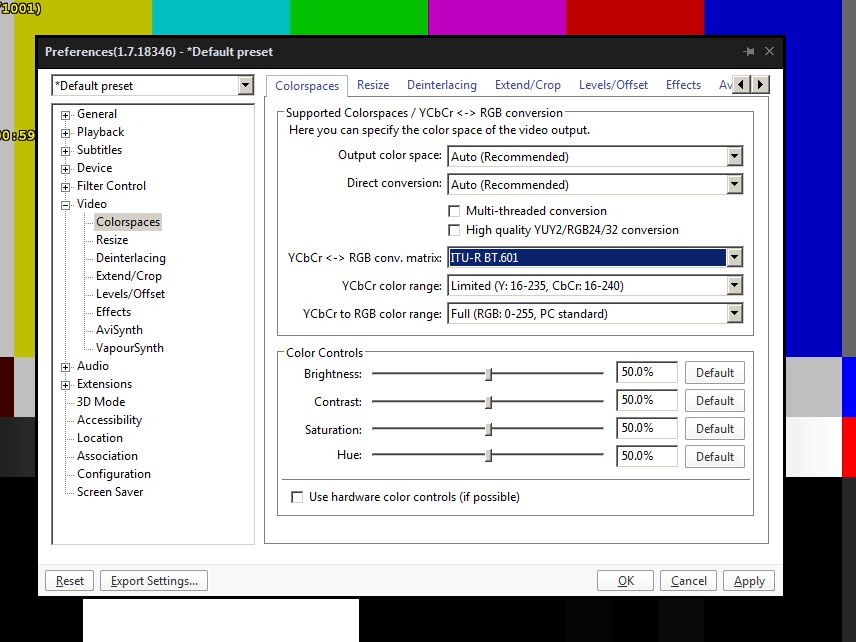This screenshot has width=856, height=642.
Task: Select Levels/Offset in the tree
Action: (130, 294)
